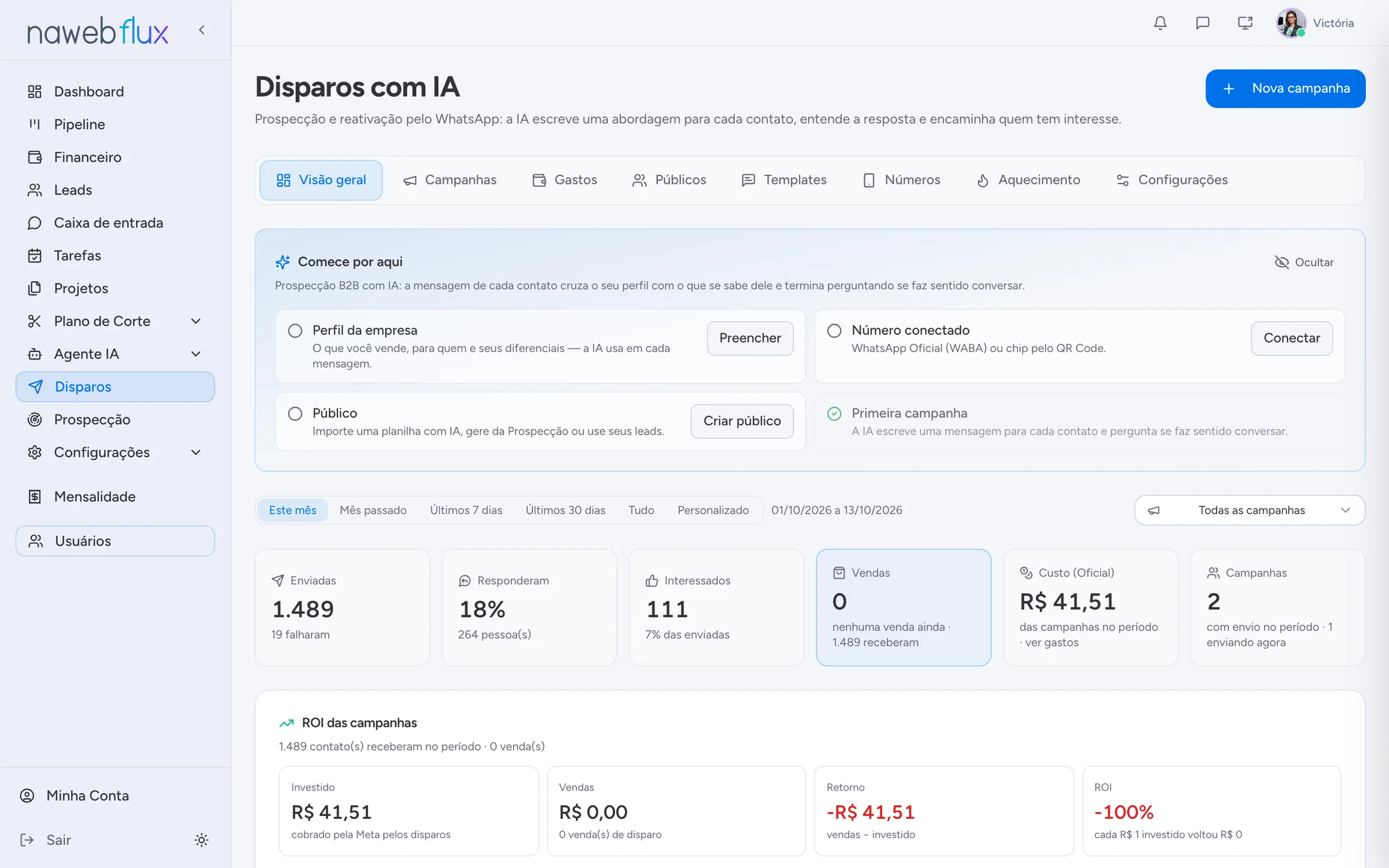The height and width of the screenshot is (868, 1389).
Task: Click Sair to log out
Action: tap(46, 840)
